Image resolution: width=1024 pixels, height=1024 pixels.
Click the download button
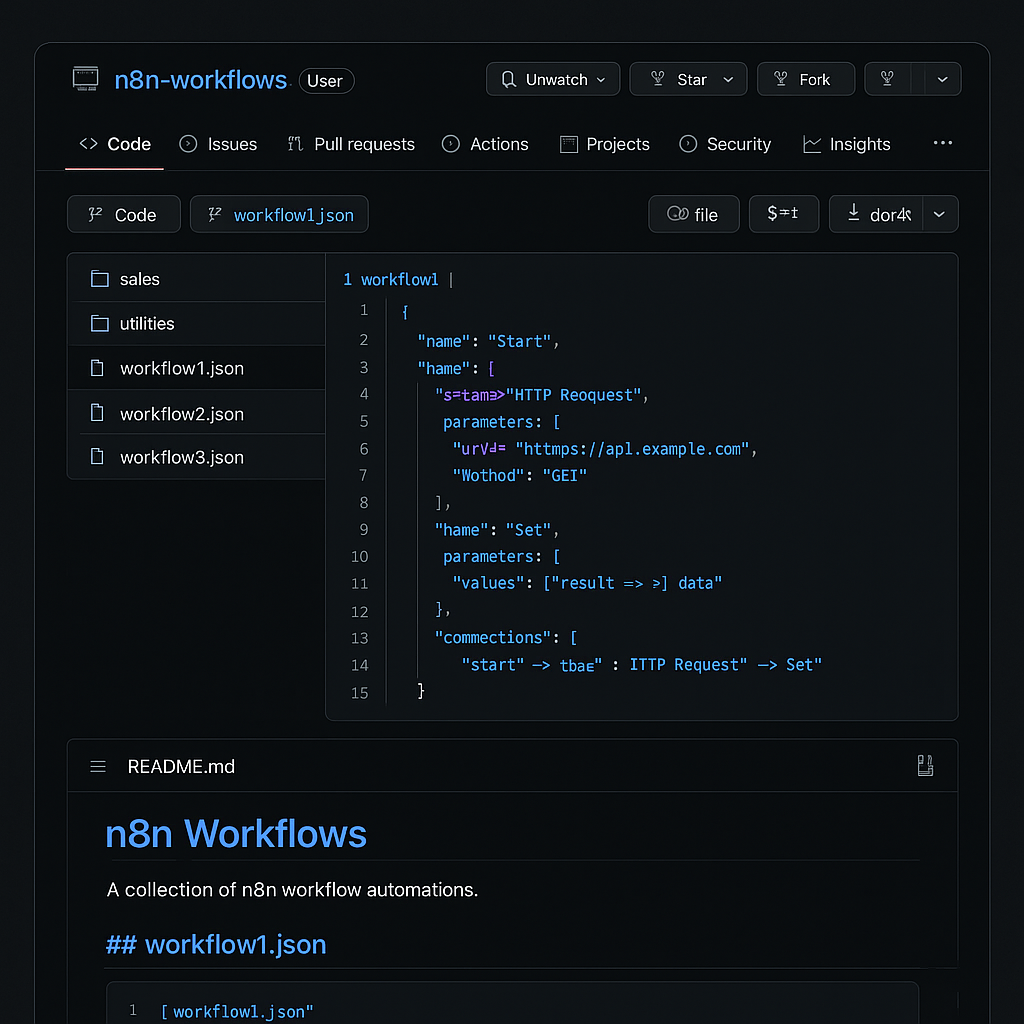(876, 214)
